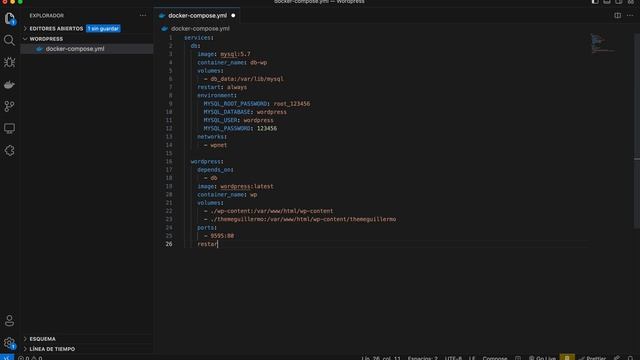Click 'db_data:/var/lib/mysql' volume entry

tap(247, 79)
